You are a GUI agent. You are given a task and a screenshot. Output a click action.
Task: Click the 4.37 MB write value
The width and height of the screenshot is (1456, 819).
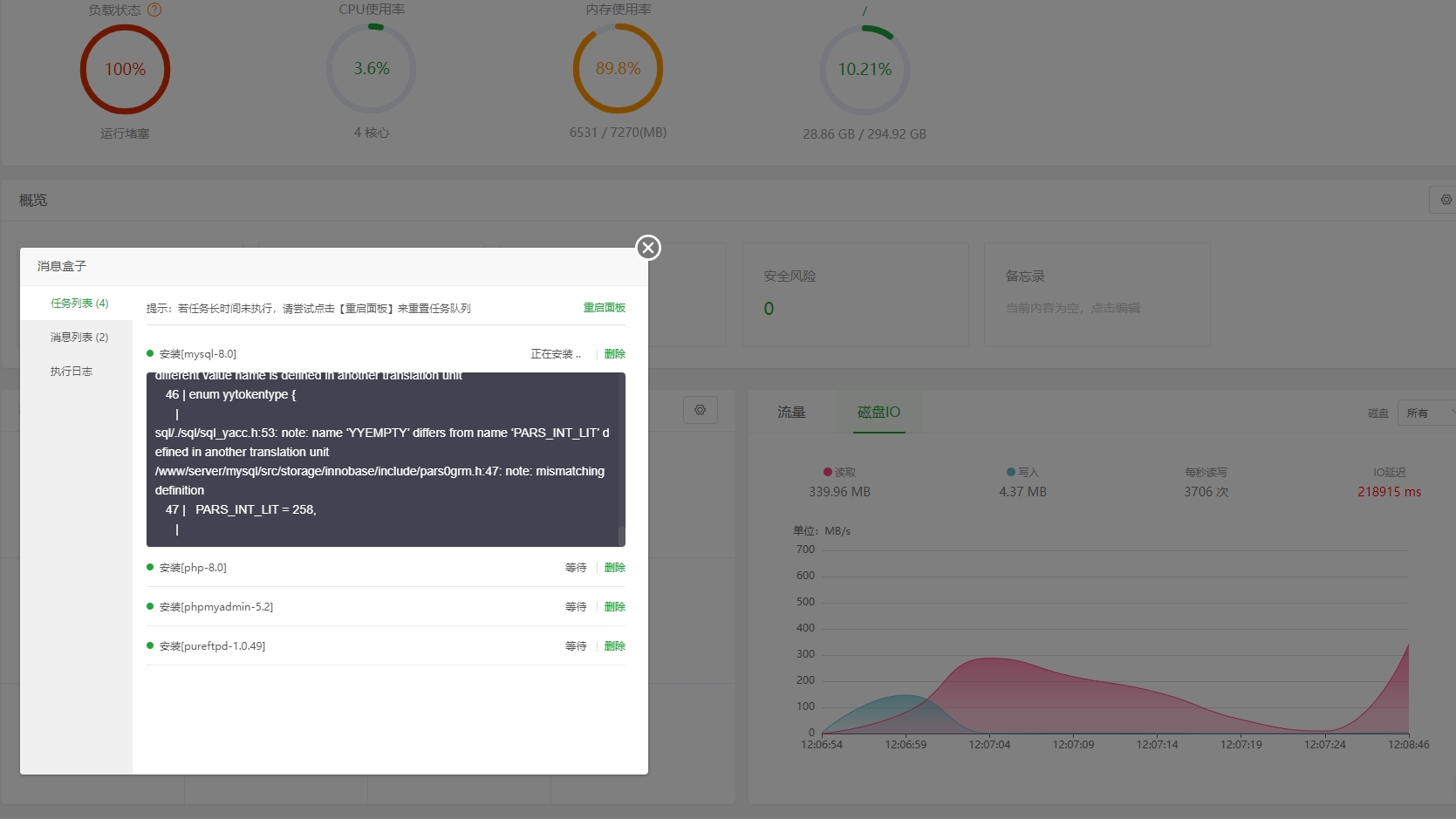1022,492
